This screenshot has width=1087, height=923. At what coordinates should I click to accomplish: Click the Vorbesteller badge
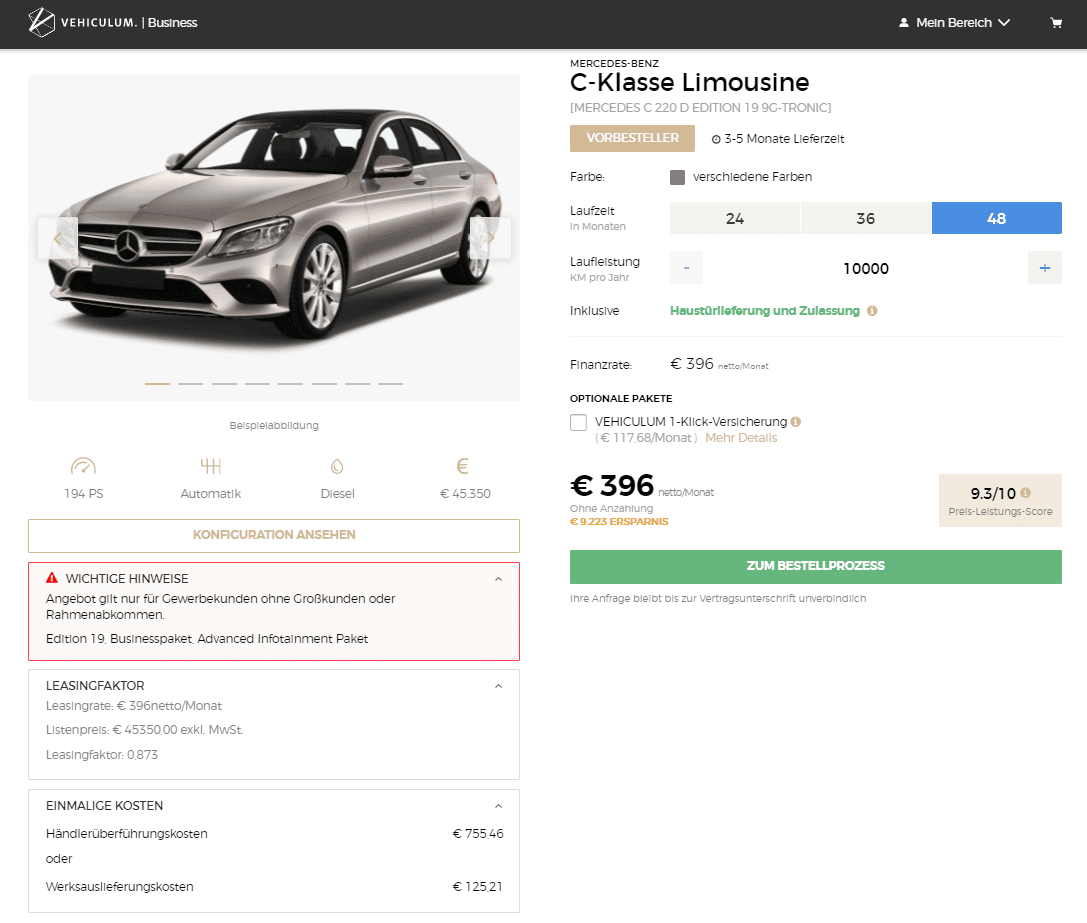tap(632, 138)
